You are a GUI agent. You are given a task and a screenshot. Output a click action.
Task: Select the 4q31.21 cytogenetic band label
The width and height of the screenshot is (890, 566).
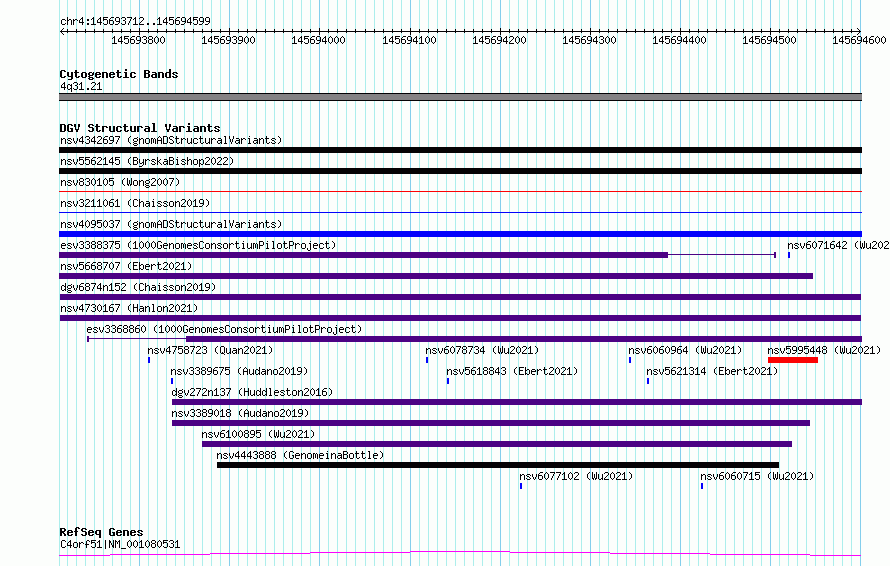81,86
